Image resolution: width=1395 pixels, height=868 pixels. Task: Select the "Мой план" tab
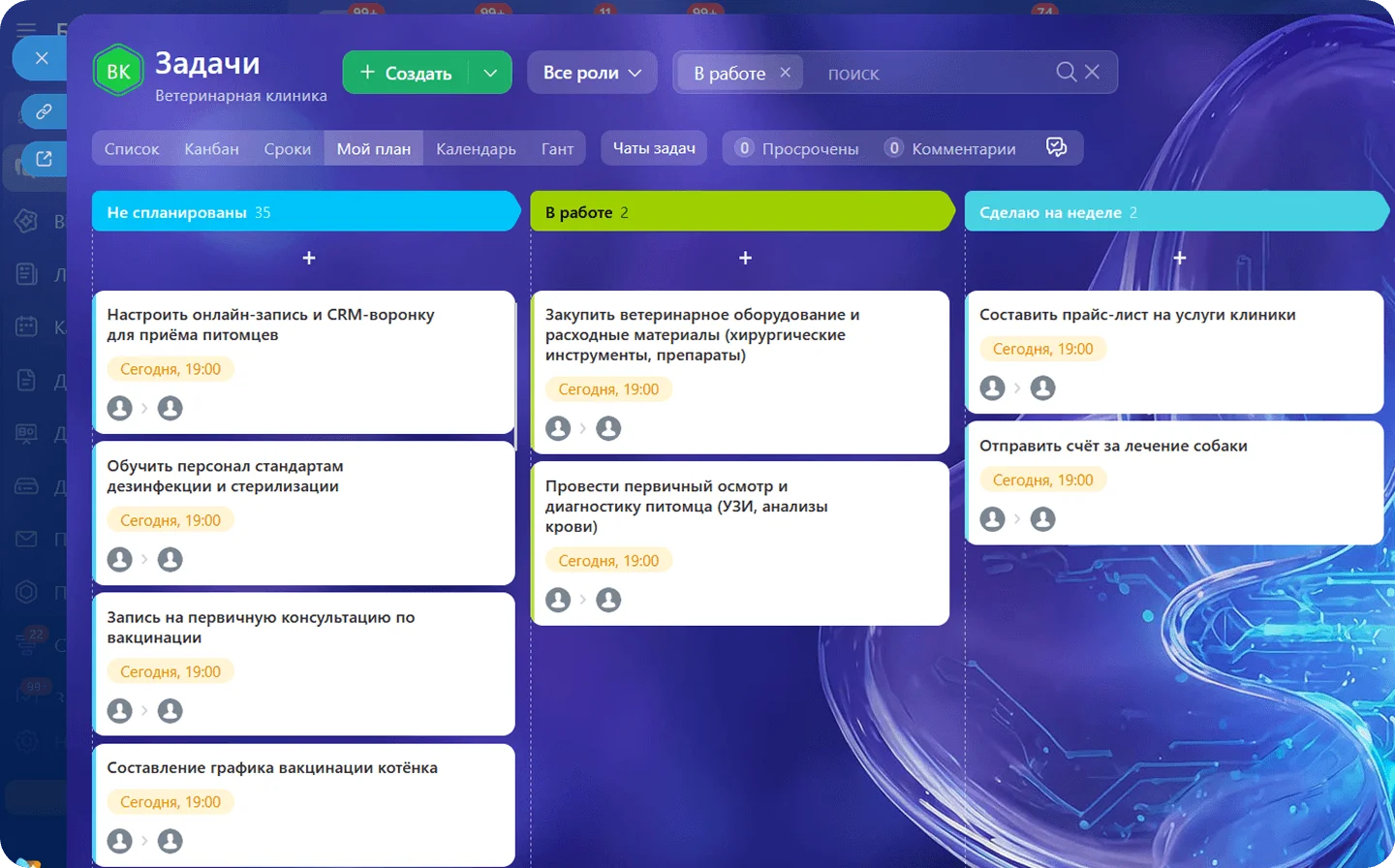click(374, 148)
